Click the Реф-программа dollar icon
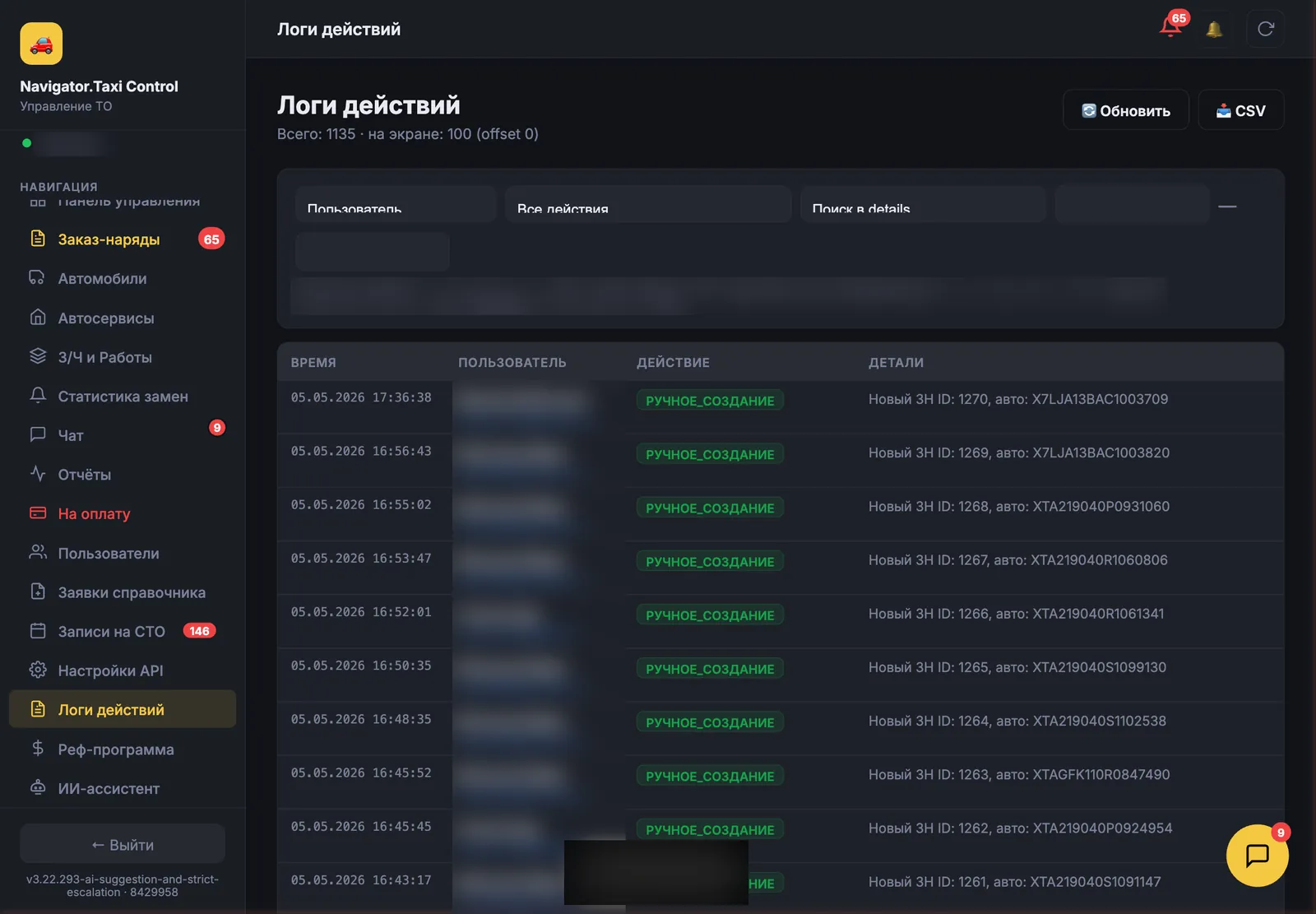This screenshot has width=1316, height=914. click(38, 749)
